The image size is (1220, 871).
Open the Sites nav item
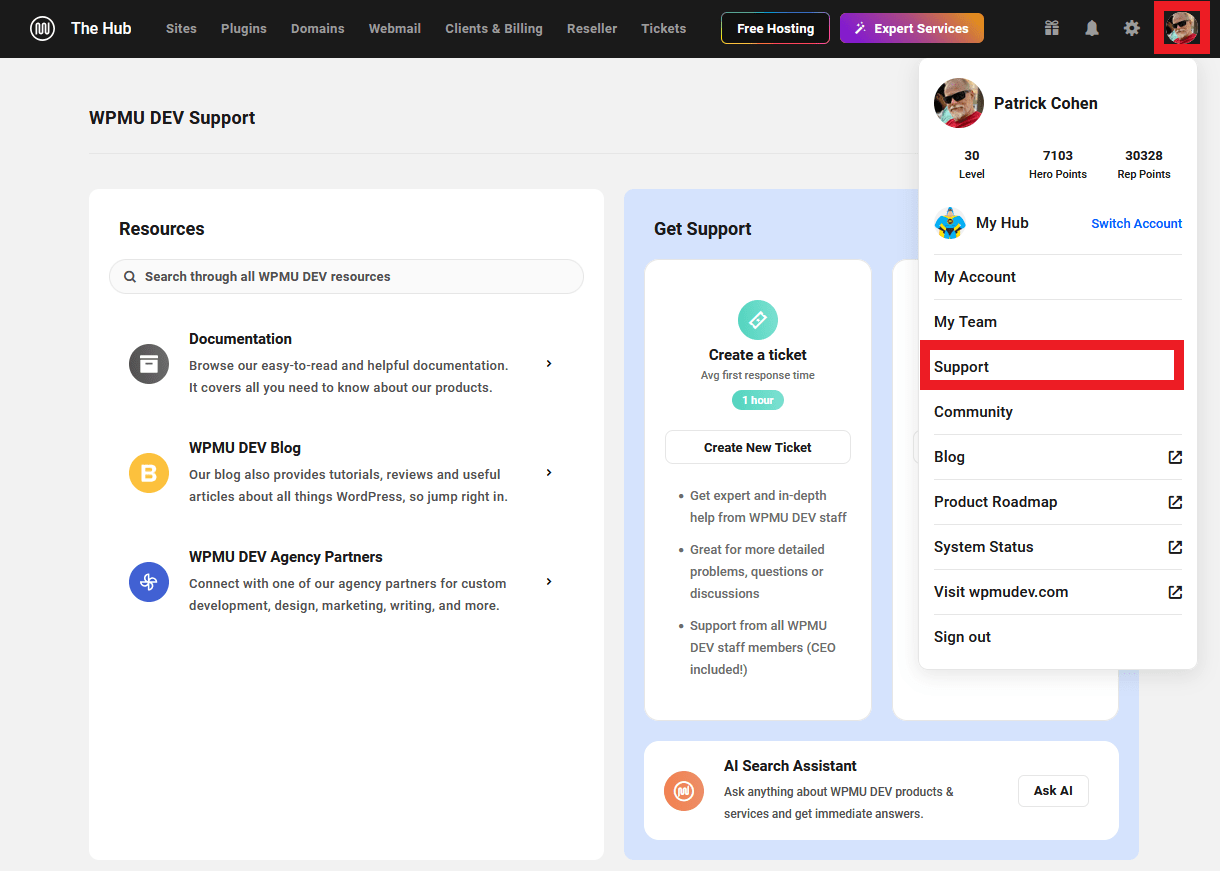(x=181, y=28)
